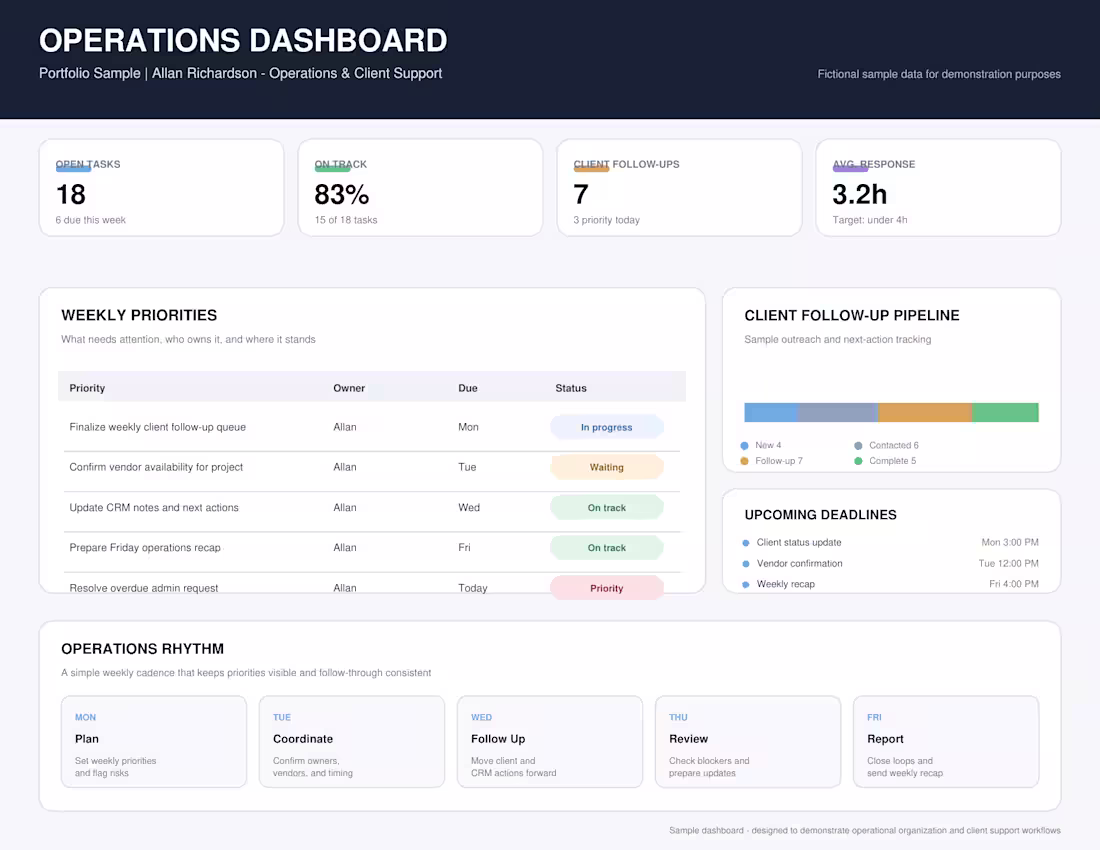The height and width of the screenshot is (850, 1100).
Task: Click the 'Contacted 6' legend label
Action: point(894,445)
